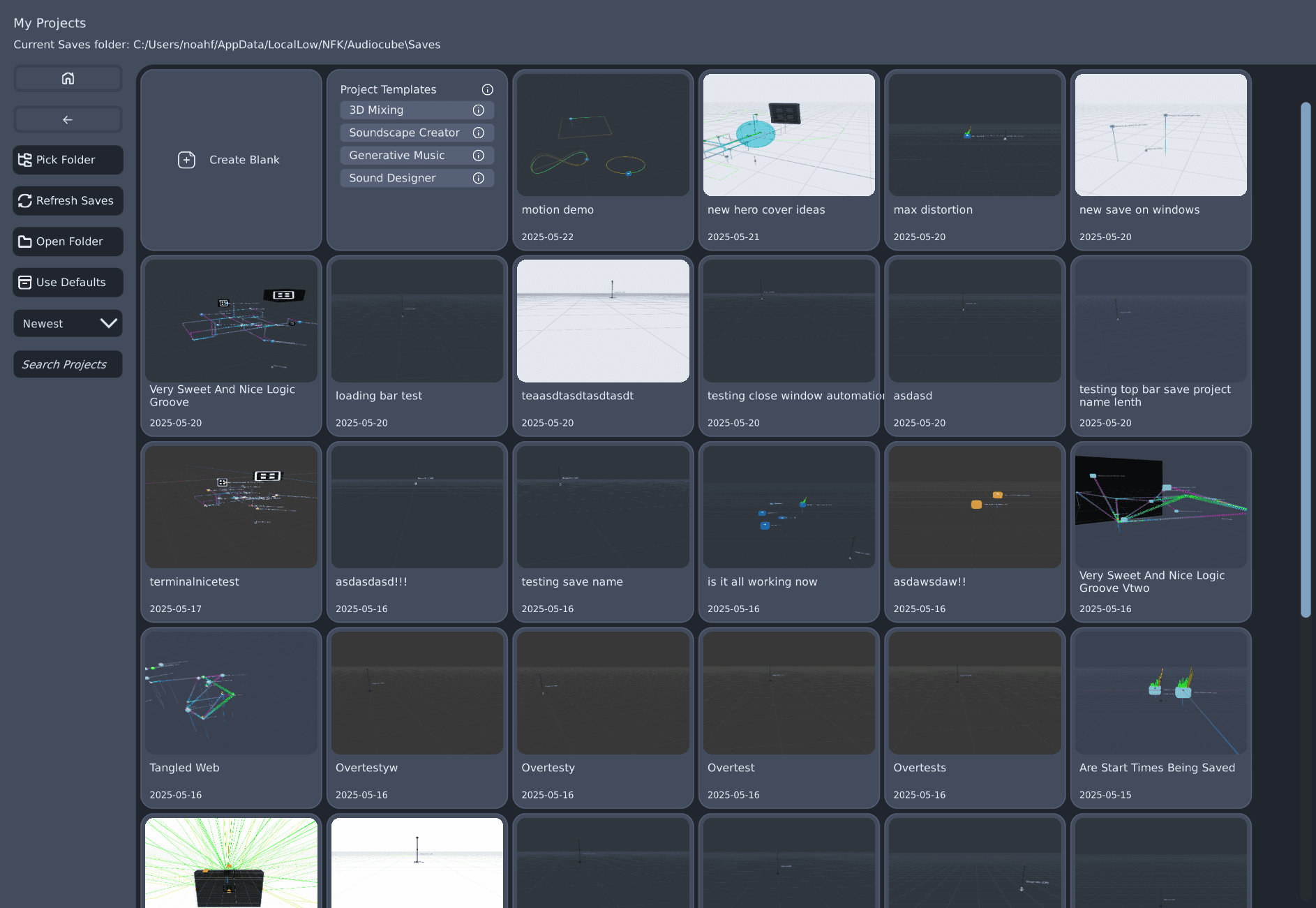Click the plus icon beside Create Blank

(x=187, y=160)
